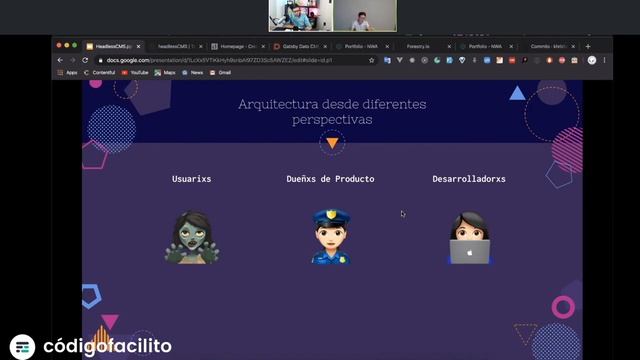Screen dimensions: 640x360
Task: Open the News bookmark
Action: (192, 73)
